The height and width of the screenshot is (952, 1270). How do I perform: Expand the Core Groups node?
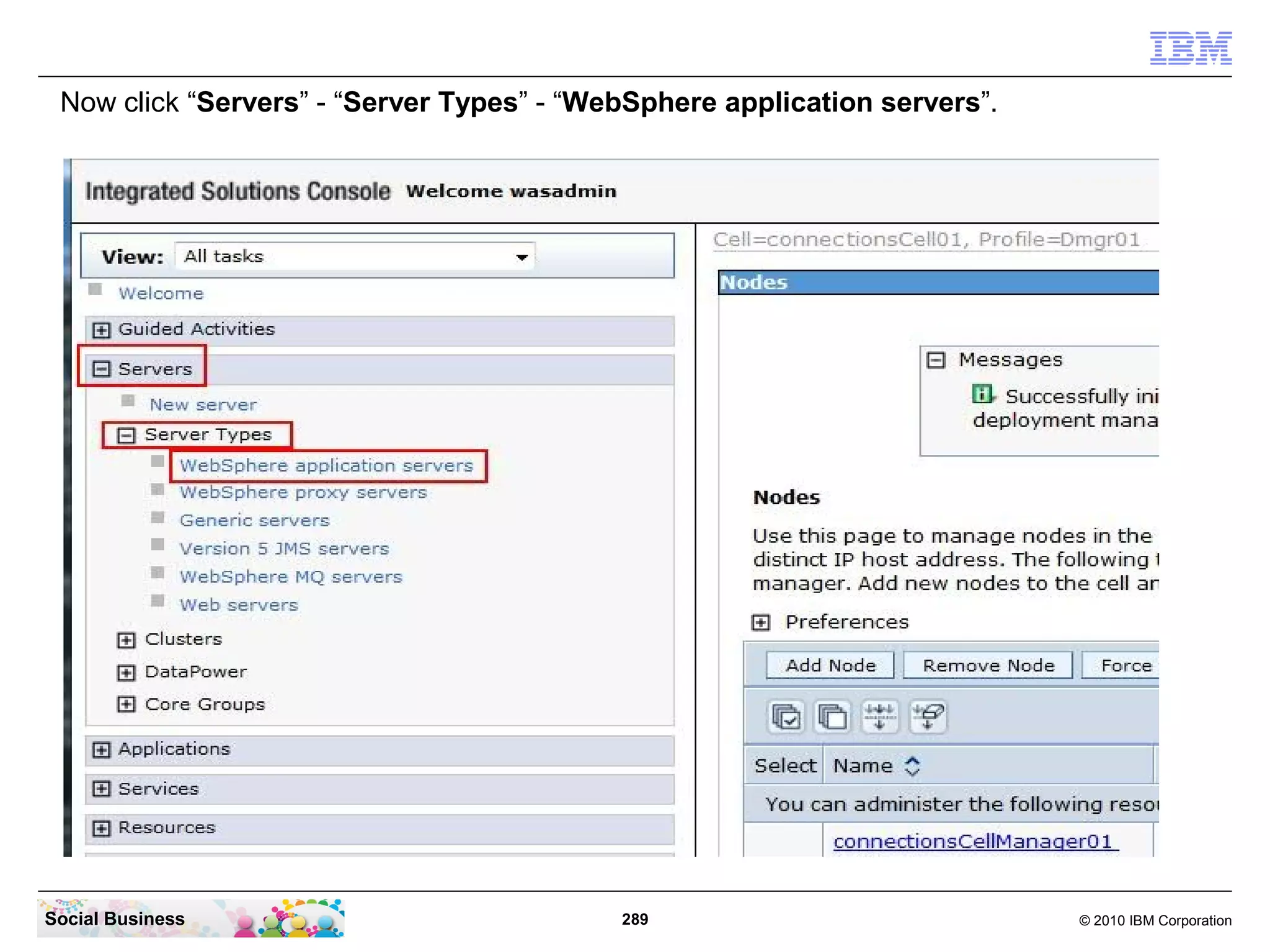[x=127, y=705]
